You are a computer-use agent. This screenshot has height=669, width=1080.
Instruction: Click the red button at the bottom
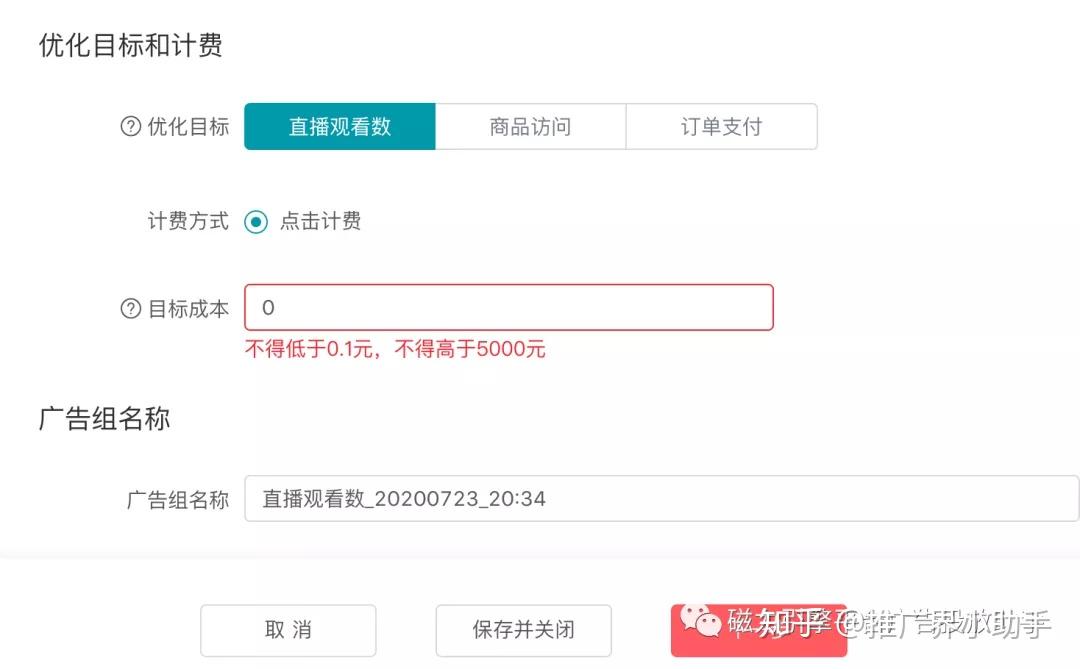click(x=758, y=632)
